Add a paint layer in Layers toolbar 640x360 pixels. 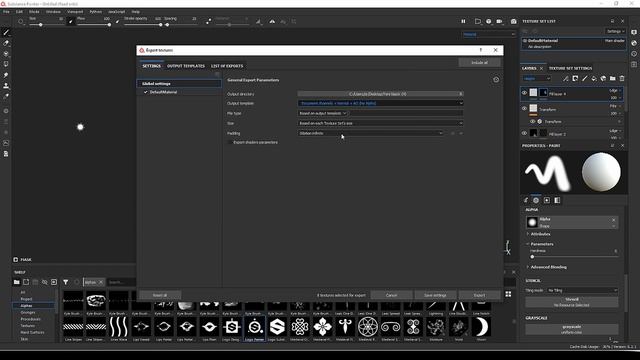584,78
